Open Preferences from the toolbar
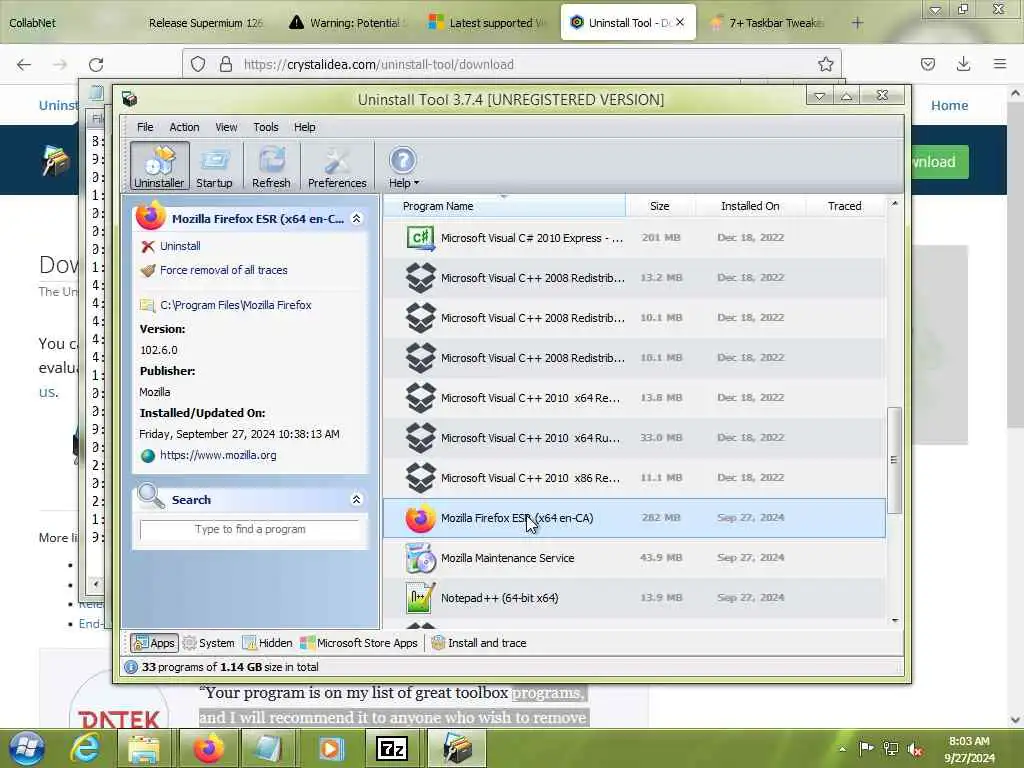 tap(337, 166)
